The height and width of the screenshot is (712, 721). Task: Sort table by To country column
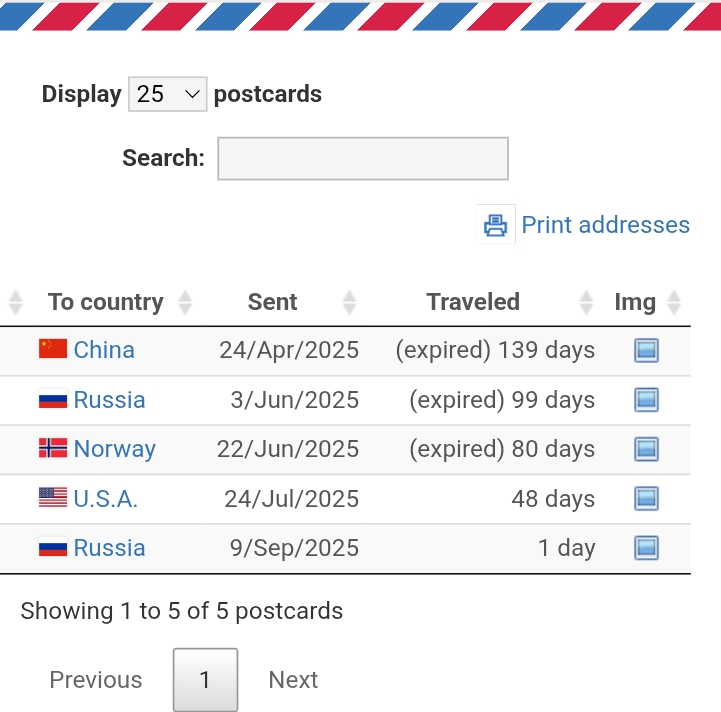tap(105, 302)
